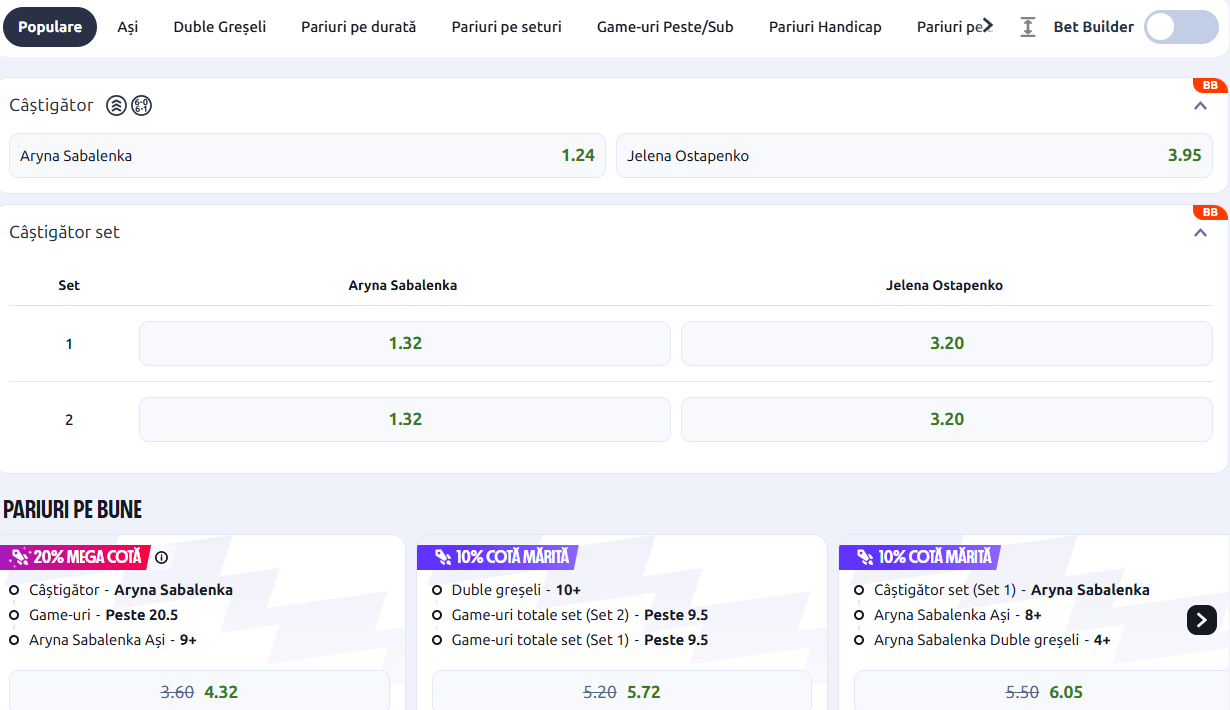This screenshot has width=1230, height=710.
Task: Click BB badge on Câștigător market
Action: (1210, 85)
